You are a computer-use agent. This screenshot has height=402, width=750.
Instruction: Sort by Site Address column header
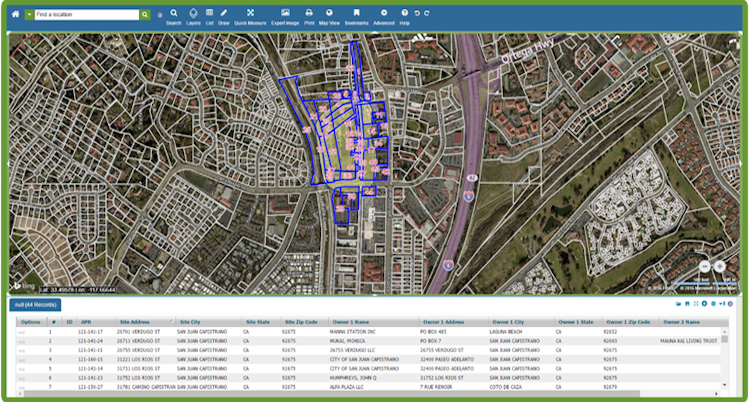tap(134, 323)
